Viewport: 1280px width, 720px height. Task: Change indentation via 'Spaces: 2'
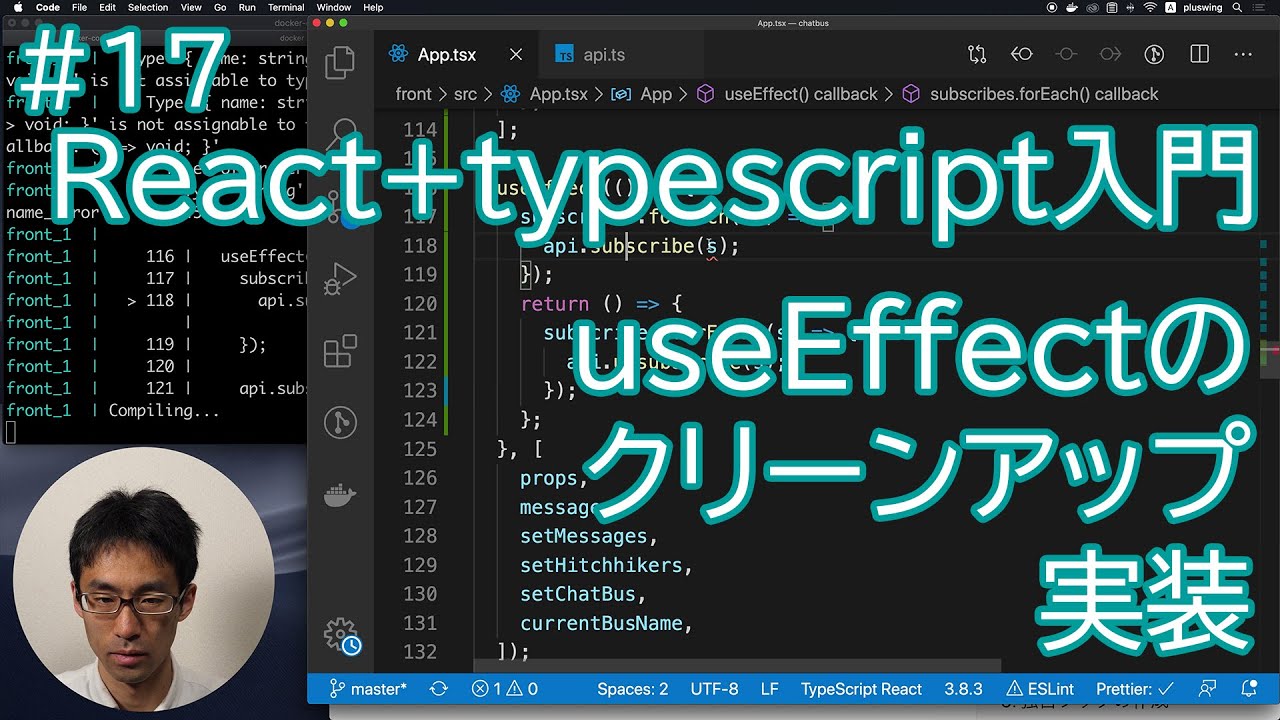click(x=633, y=689)
